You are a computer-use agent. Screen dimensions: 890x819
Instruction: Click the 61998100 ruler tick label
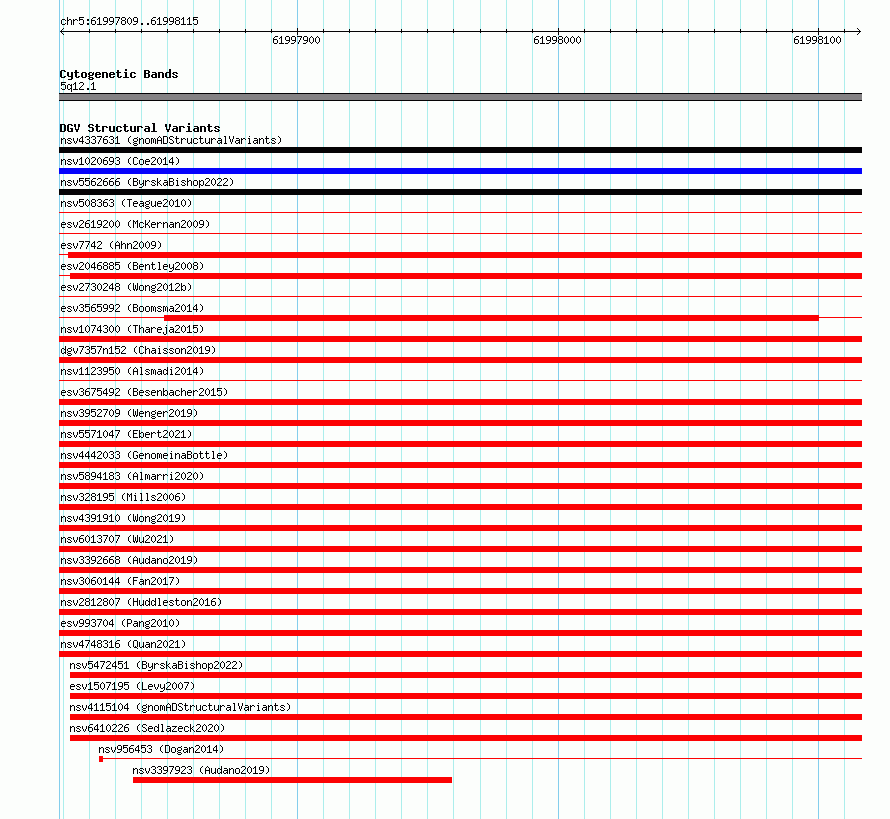click(x=817, y=40)
